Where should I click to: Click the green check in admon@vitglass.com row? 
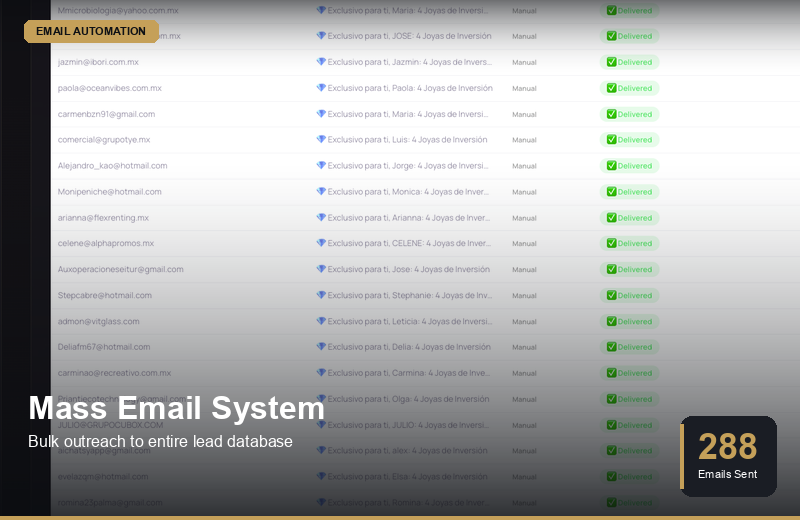(611, 321)
